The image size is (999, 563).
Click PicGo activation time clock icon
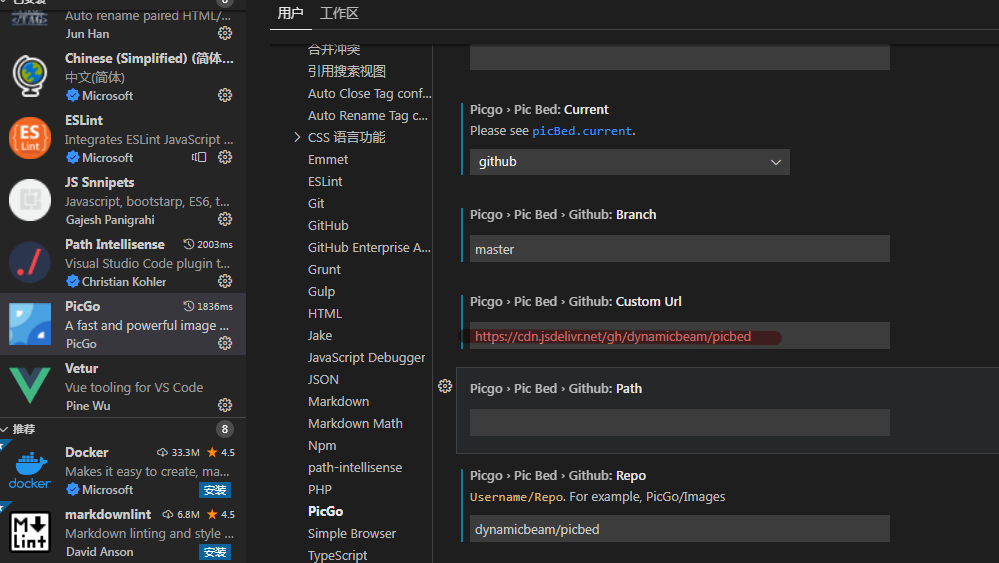point(189,306)
